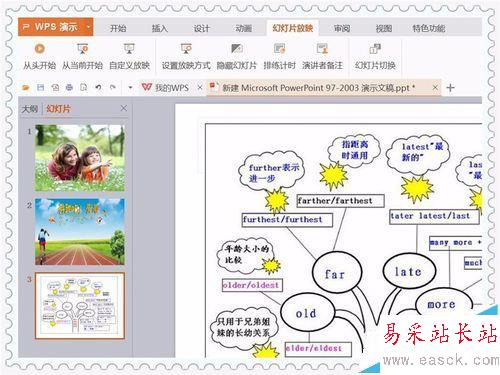The width and height of the screenshot is (500, 375).
Task: Click 'older/oldest' text box
Action: [x=252, y=285]
